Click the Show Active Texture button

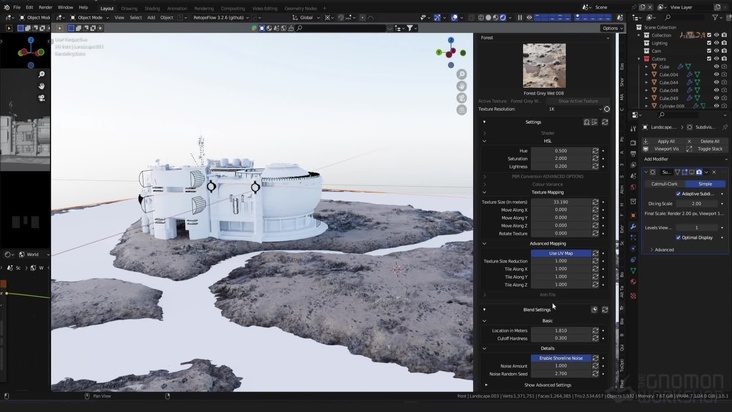coord(577,101)
